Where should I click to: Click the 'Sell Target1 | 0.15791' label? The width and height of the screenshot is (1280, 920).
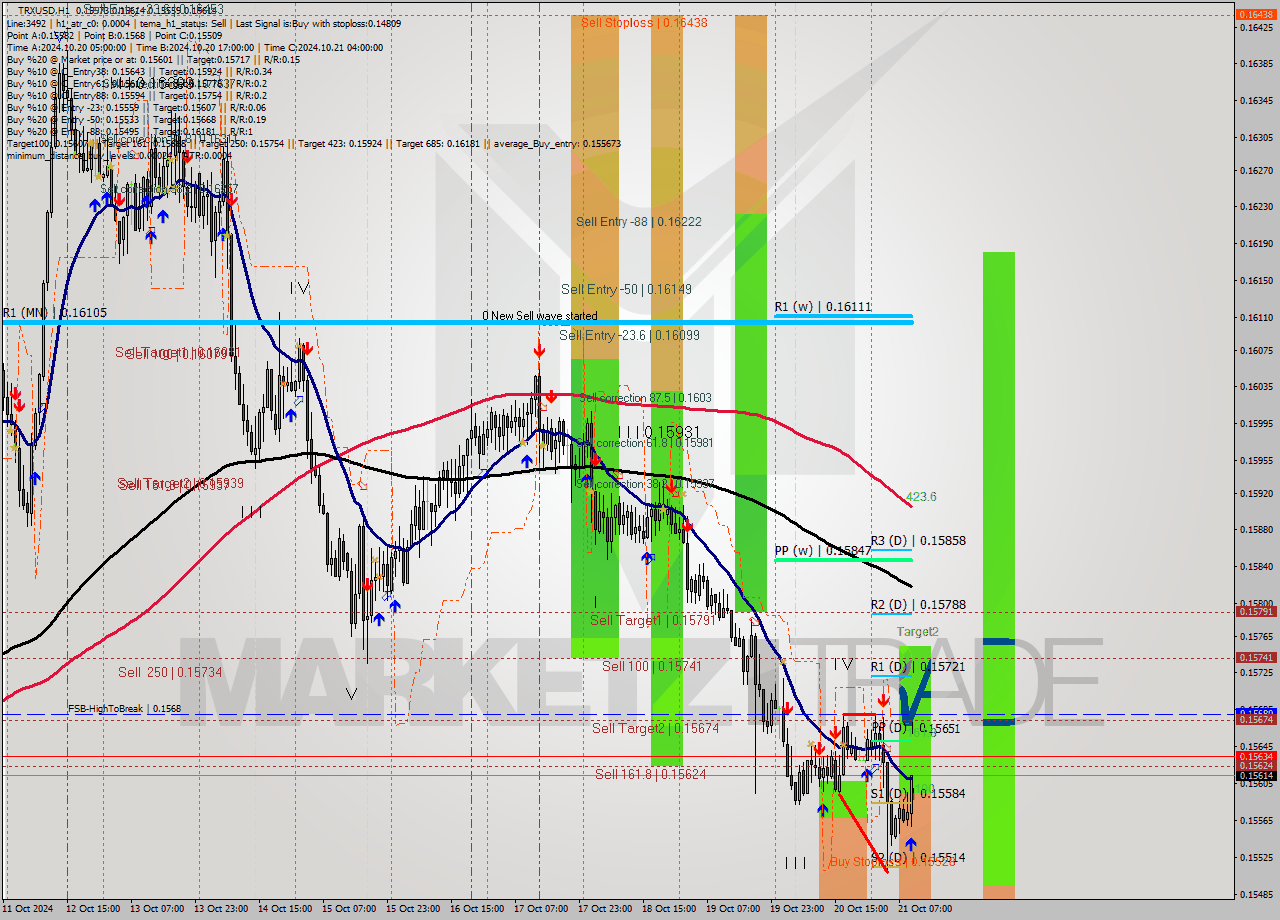(x=653, y=621)
